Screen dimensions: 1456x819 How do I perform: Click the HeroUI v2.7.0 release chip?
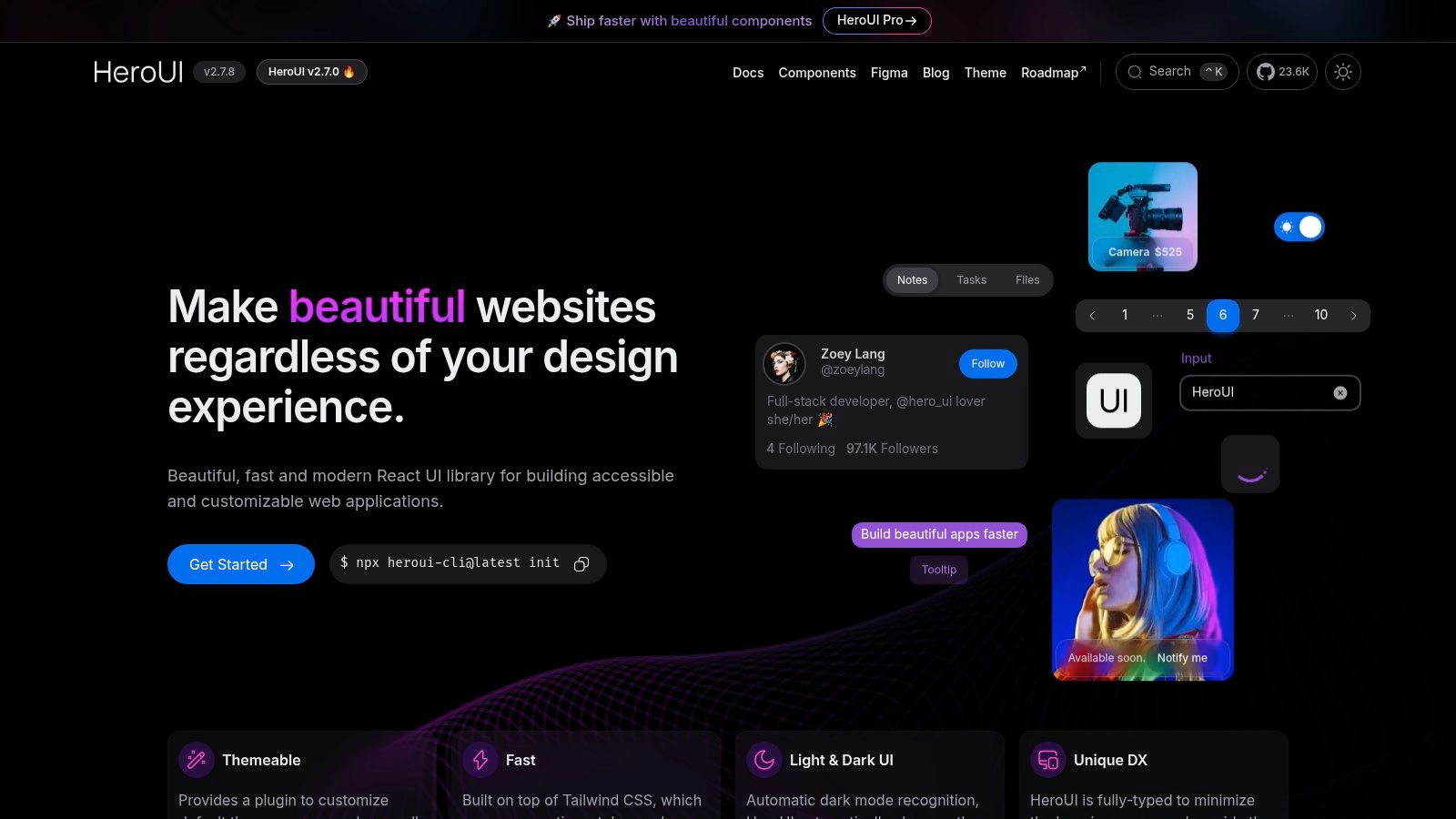311,72
